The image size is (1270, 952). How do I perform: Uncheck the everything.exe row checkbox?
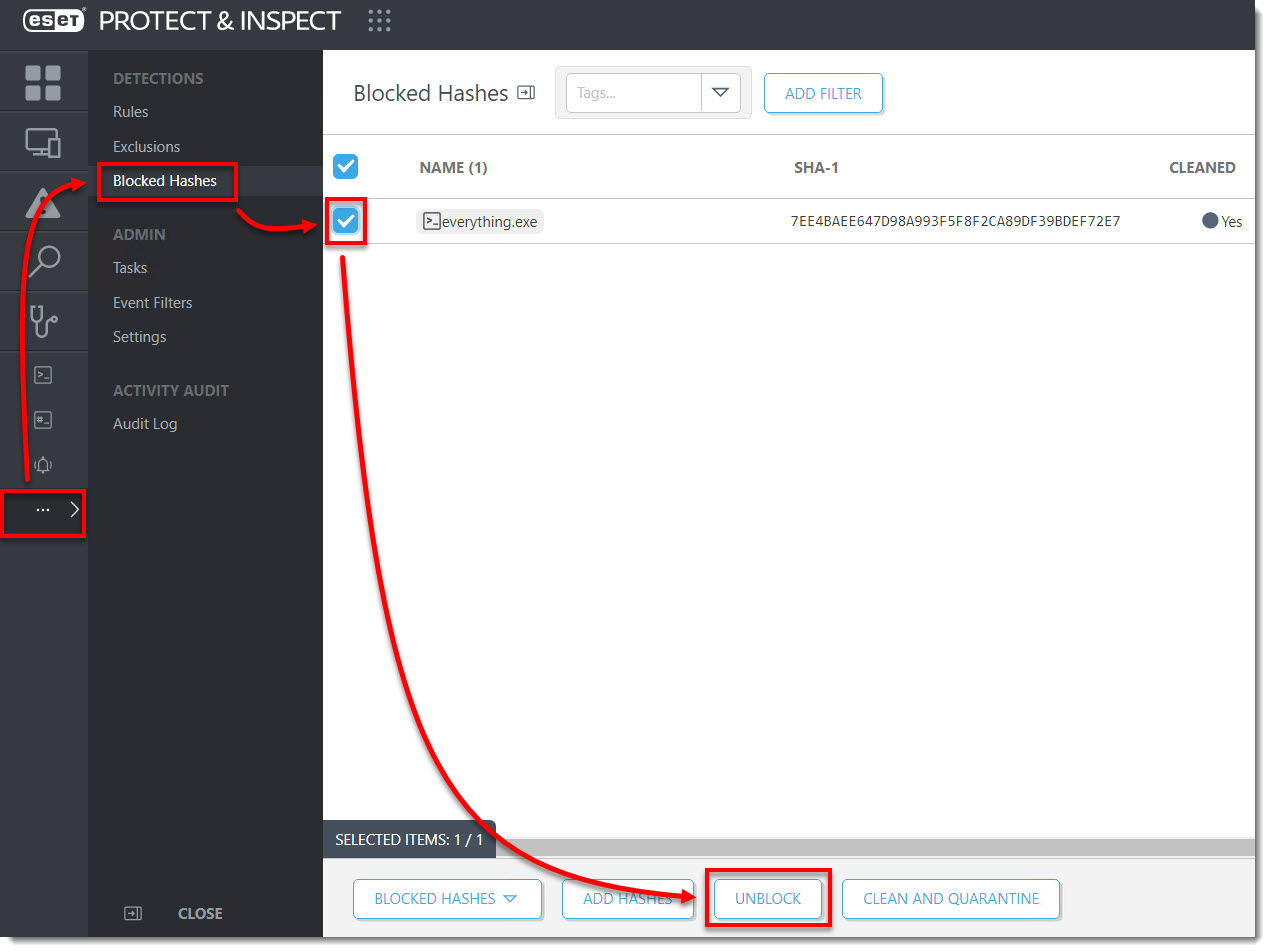pos(345,221)
